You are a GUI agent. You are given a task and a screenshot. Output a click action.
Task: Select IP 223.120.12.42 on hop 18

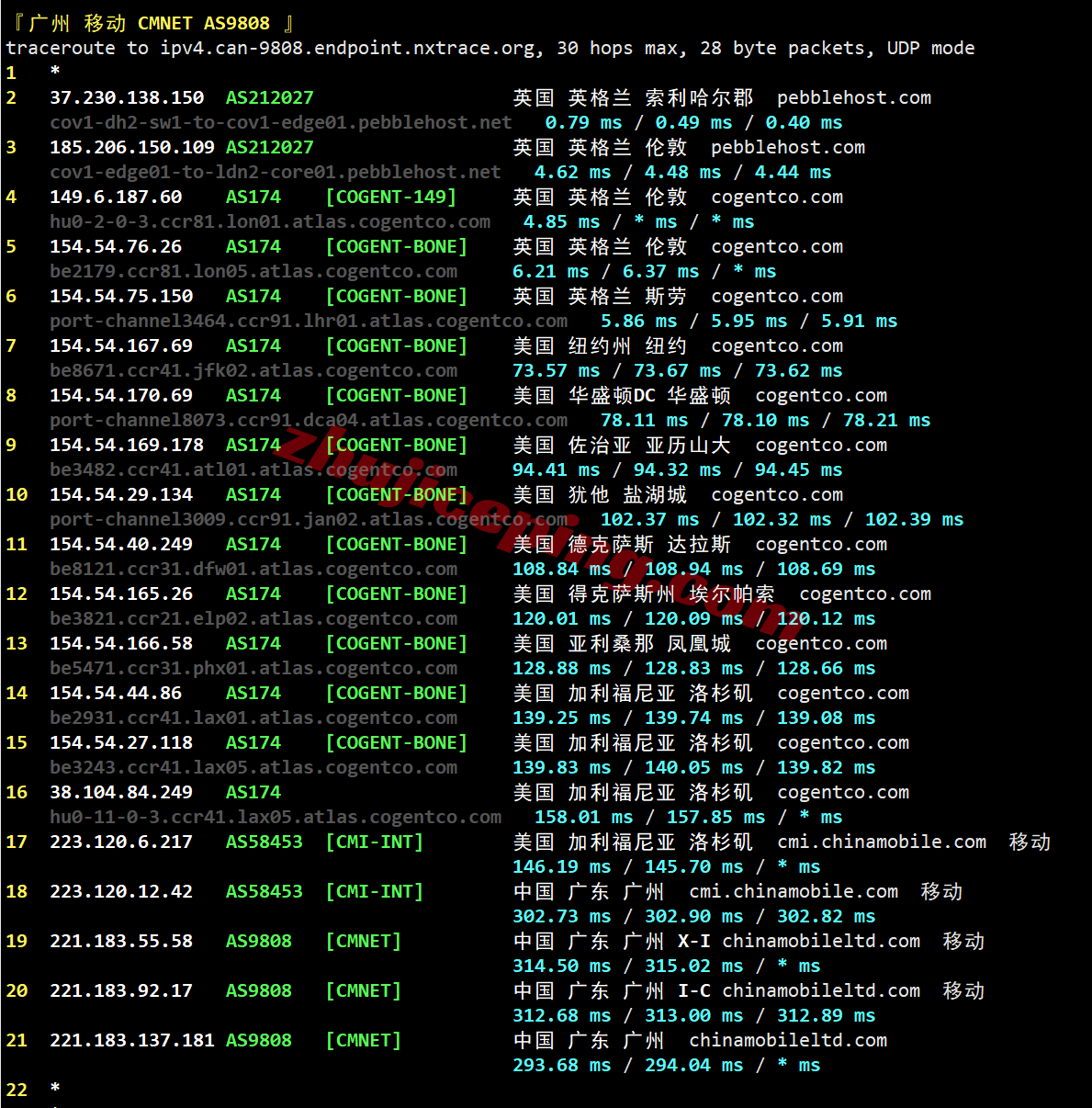pos(121,891)
